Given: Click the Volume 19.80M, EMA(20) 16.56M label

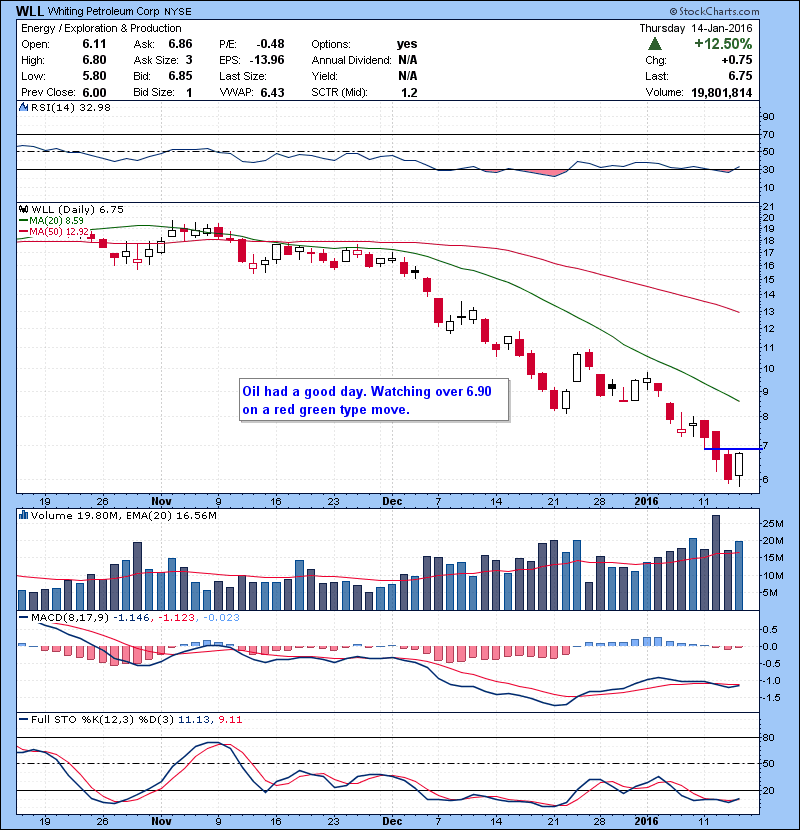Looking at the screenshot, I should [x=124, y=516].
